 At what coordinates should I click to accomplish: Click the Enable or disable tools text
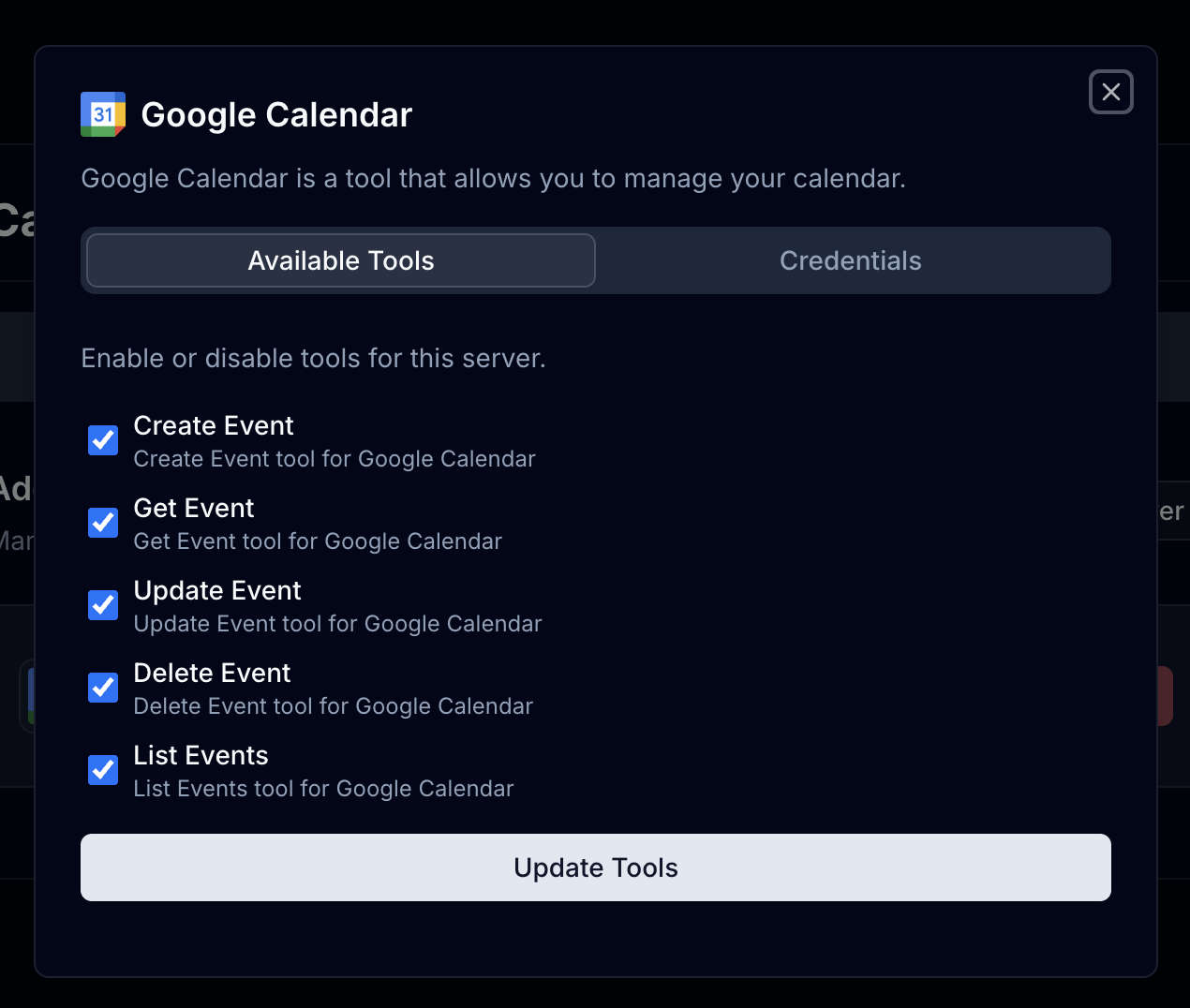pyautogui.click(x=314, y=358)
